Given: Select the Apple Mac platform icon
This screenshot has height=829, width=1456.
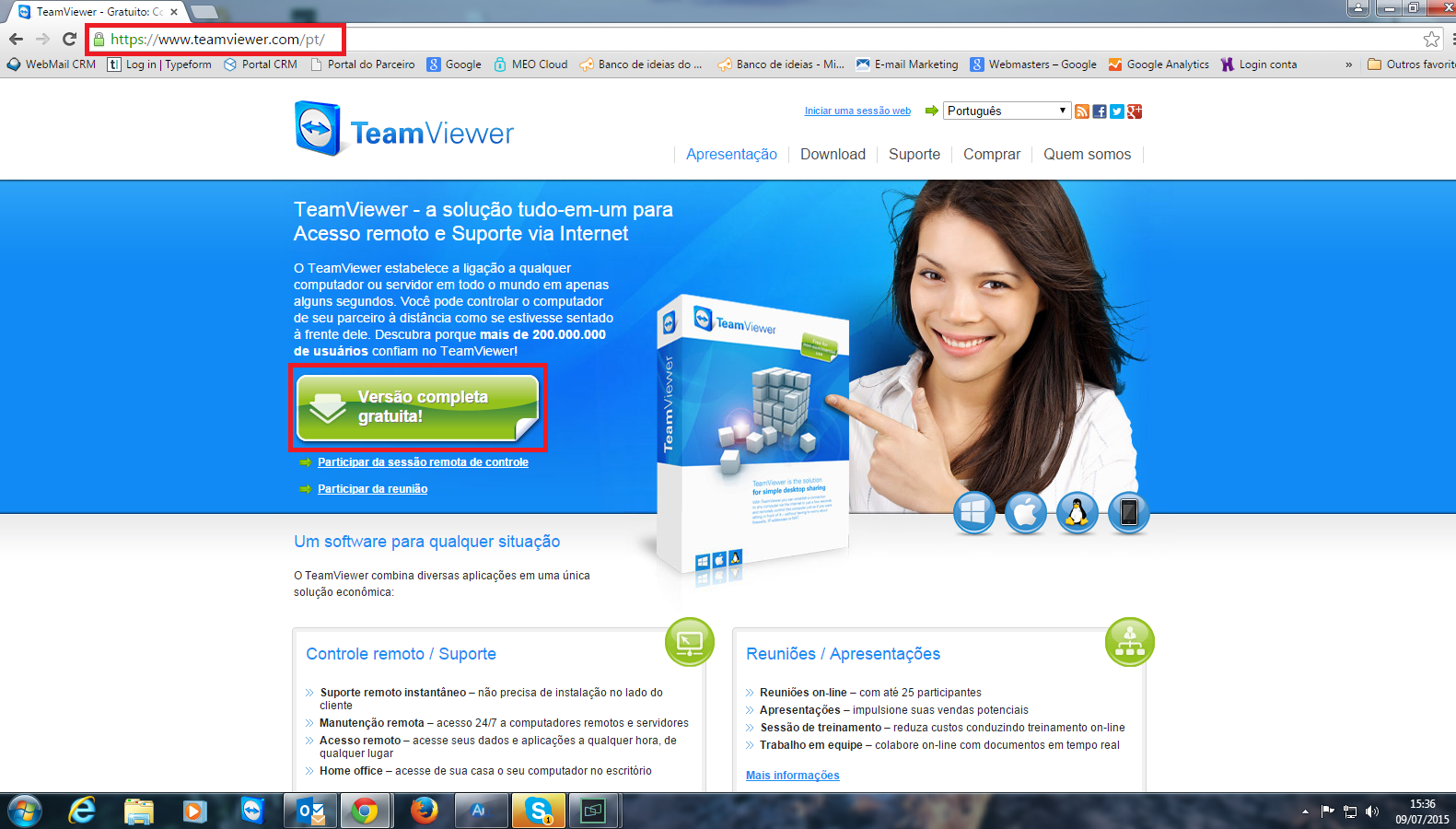Looking at the screenshot, I should [1026, 513].
